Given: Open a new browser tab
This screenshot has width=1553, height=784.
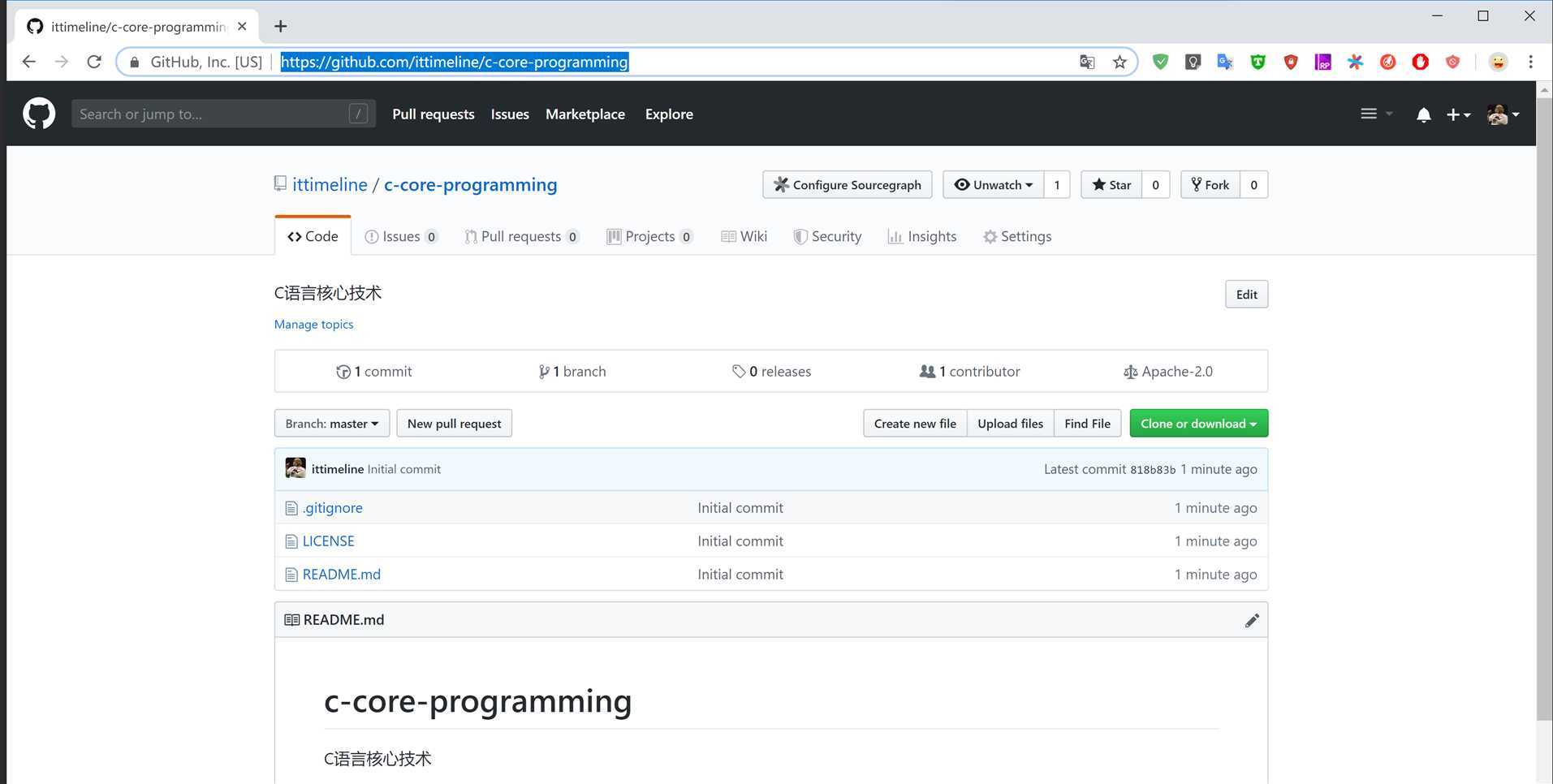Looking at the screenshot, I should click(280, 26).
